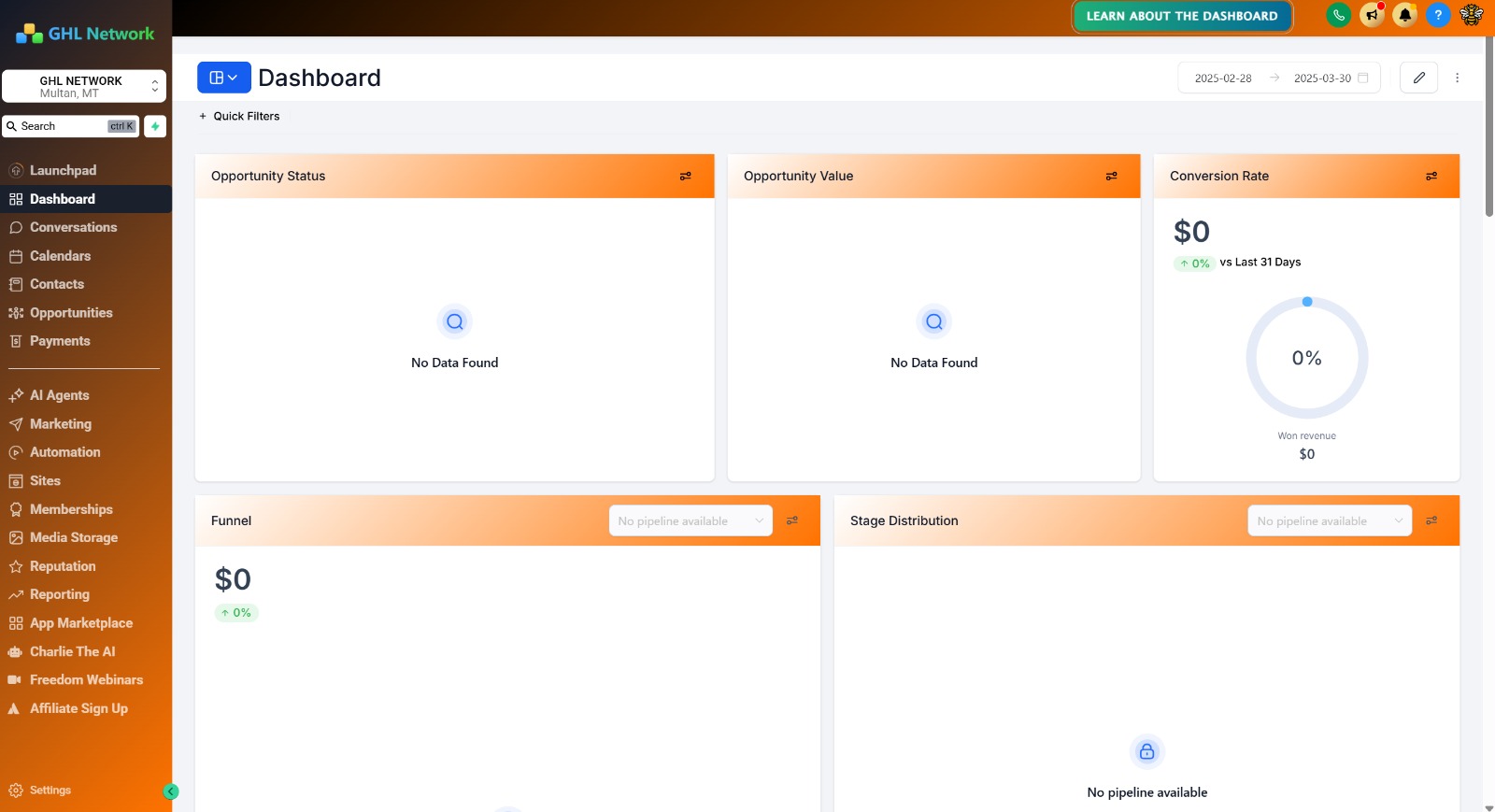This screenshot has width=1495, height=812.
Task: Open Affiliate Sign Up from sidebar
Action: [x=86, y=708]
